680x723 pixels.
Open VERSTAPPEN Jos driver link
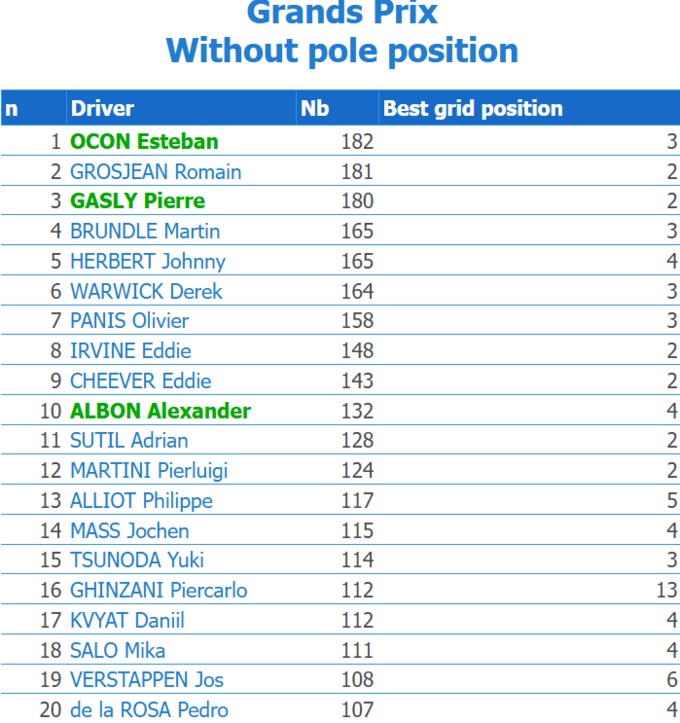click(x=147, y=680)
